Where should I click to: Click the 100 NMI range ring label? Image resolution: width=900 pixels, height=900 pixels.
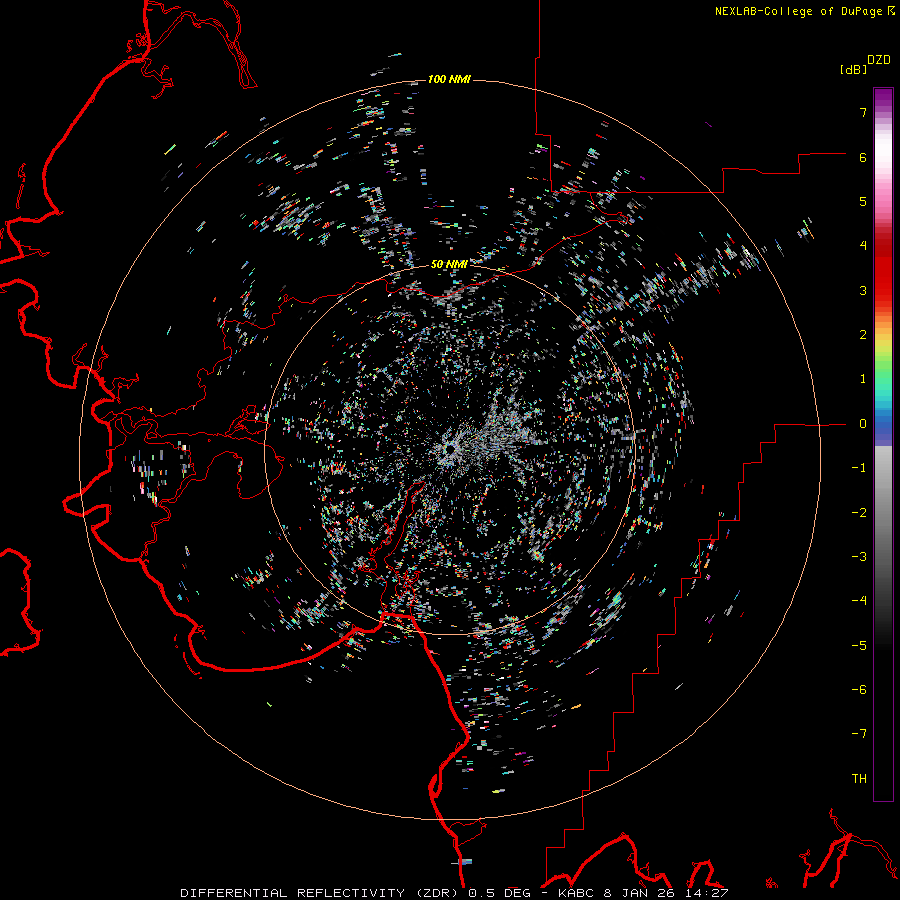click(x=449, y=79)
